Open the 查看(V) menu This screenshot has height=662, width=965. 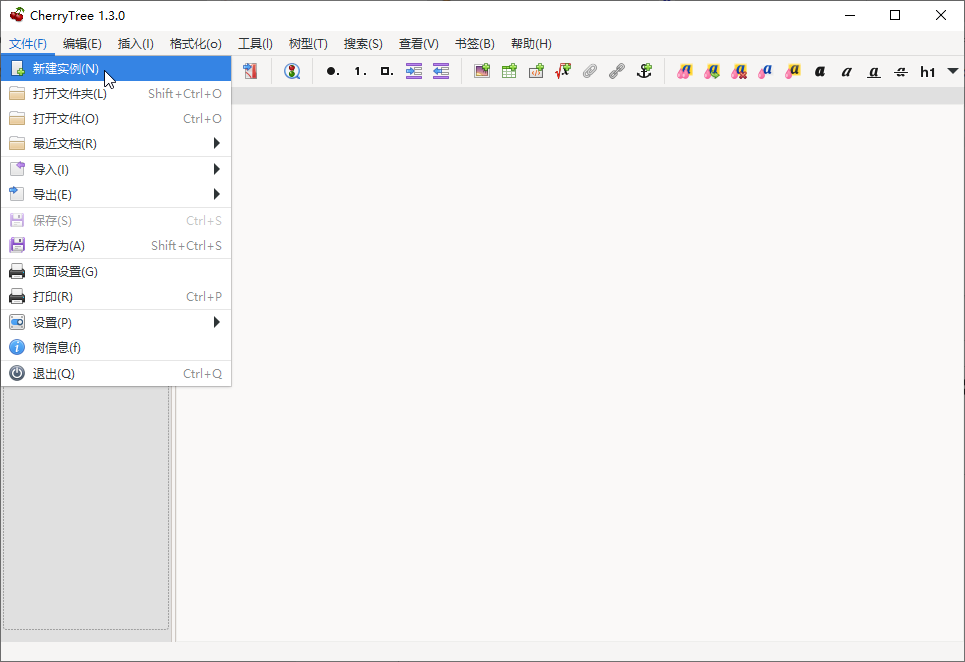pos(418,44)
